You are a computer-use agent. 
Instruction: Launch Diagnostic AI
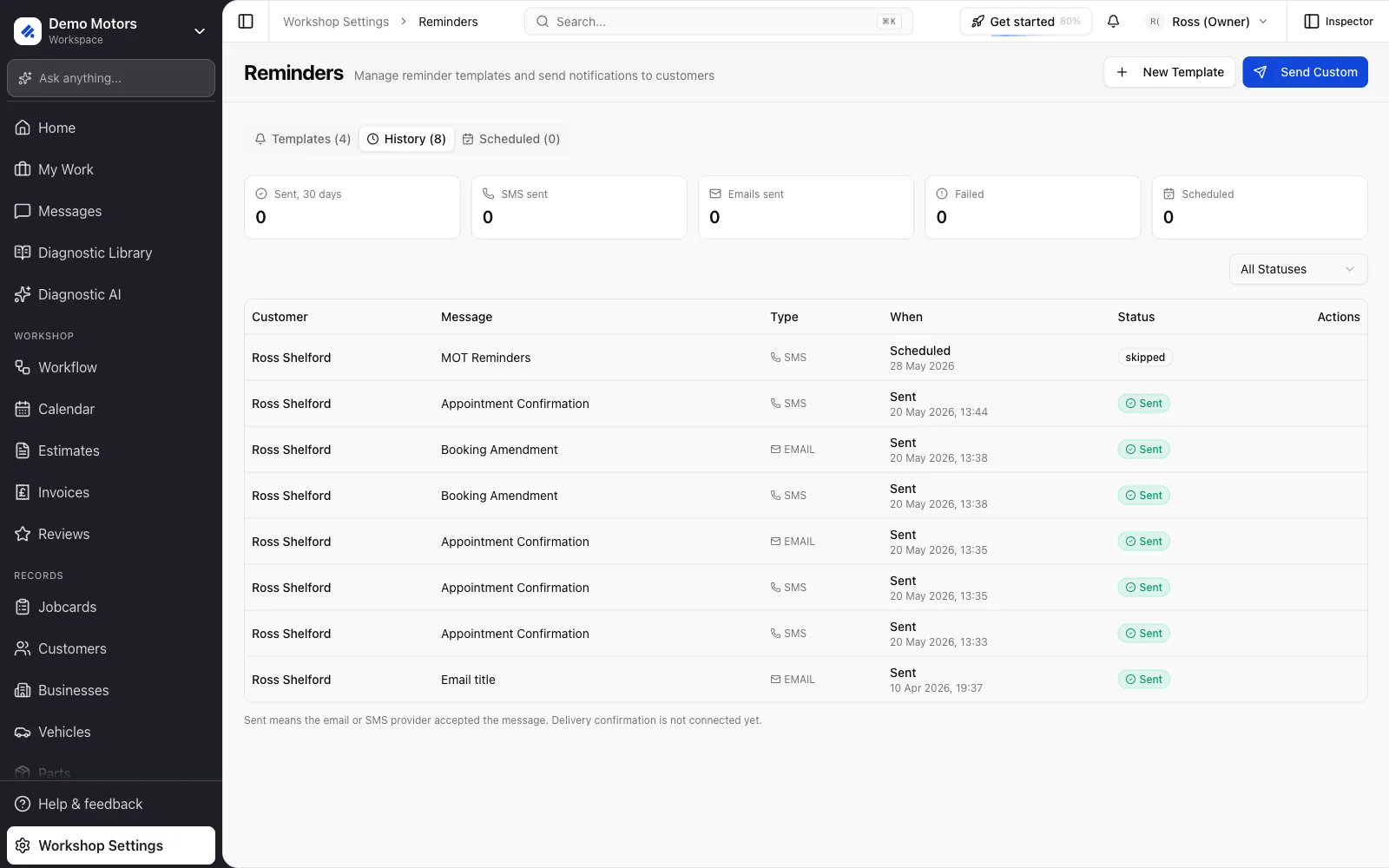tap(111, 294)
